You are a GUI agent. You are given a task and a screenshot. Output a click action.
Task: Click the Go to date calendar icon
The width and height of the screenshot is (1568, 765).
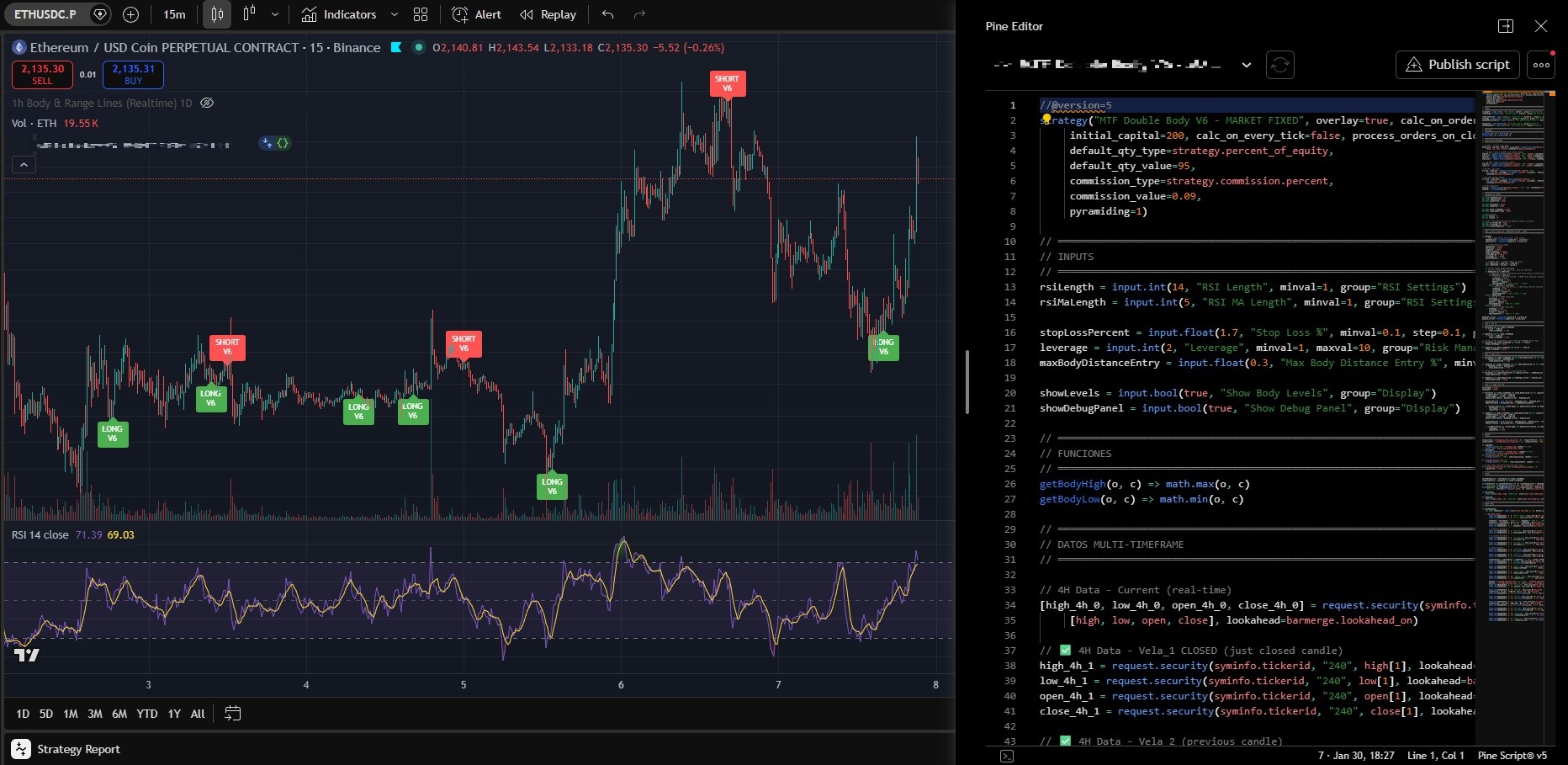pos(232,713)
